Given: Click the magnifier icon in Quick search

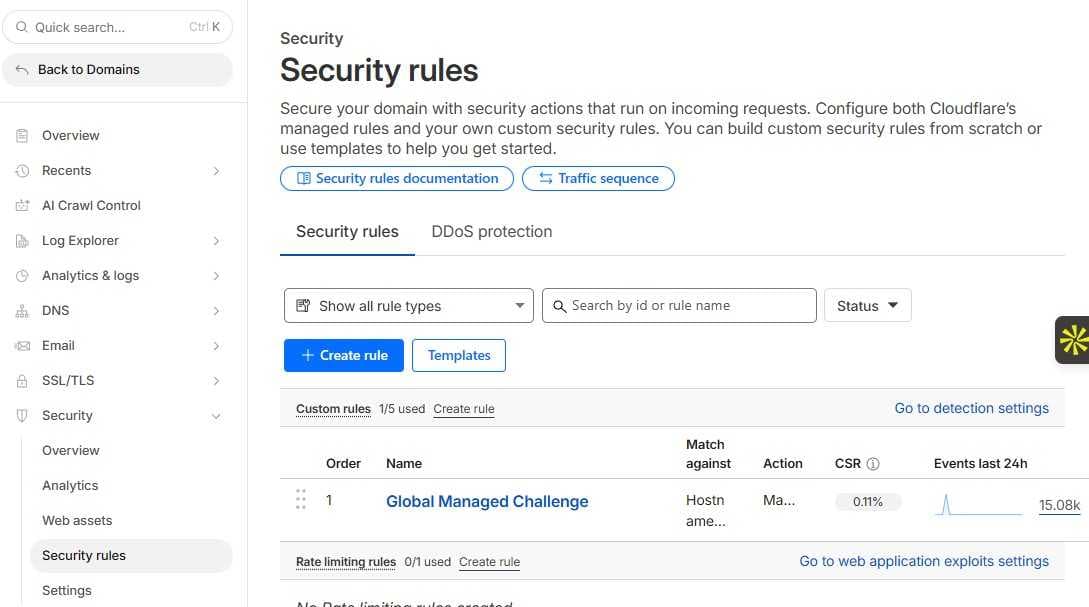Looking at the screenshot, I should [x=22, y=27].
